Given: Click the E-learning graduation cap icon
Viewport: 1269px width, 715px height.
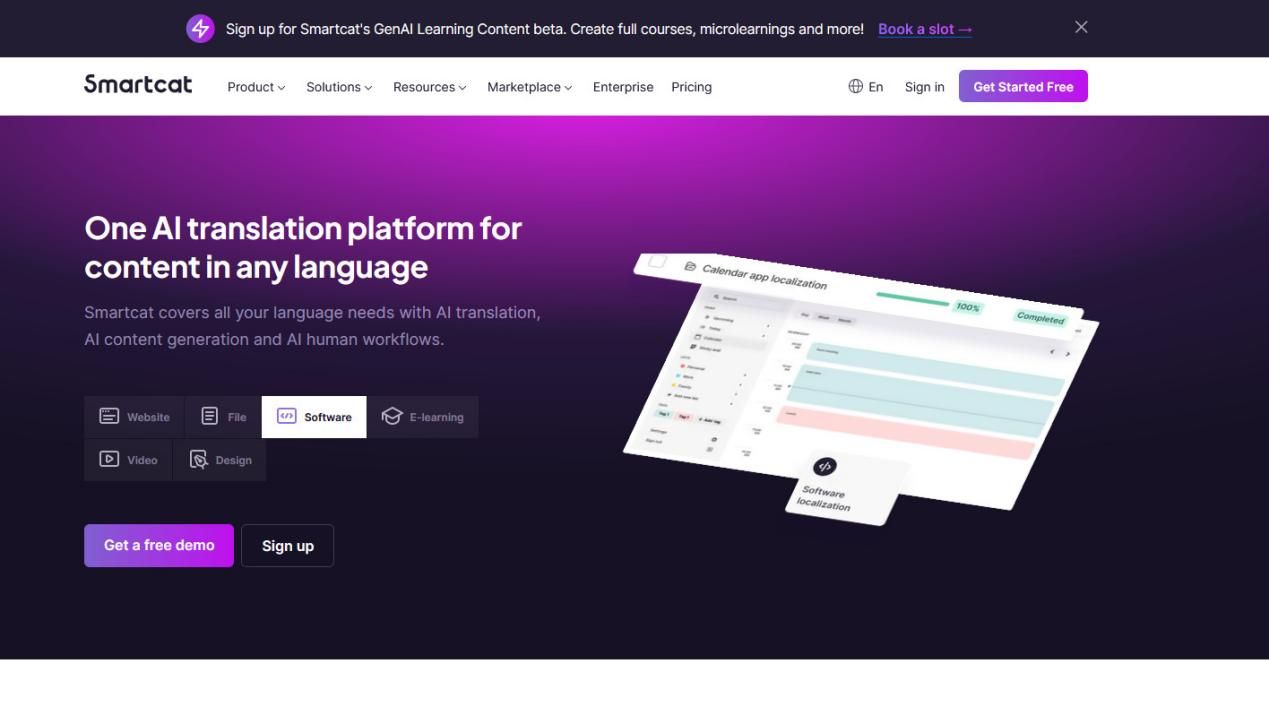Looking at the screenshot, I should click(x=391, y=416).
